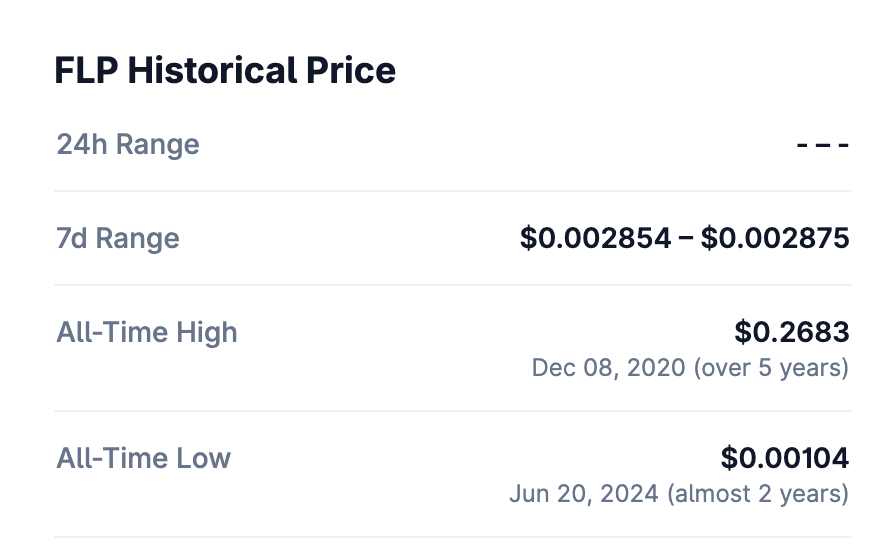Click the Dec 08, 2020 date
This screenshot has width=880, height=558.
(607, 368)
